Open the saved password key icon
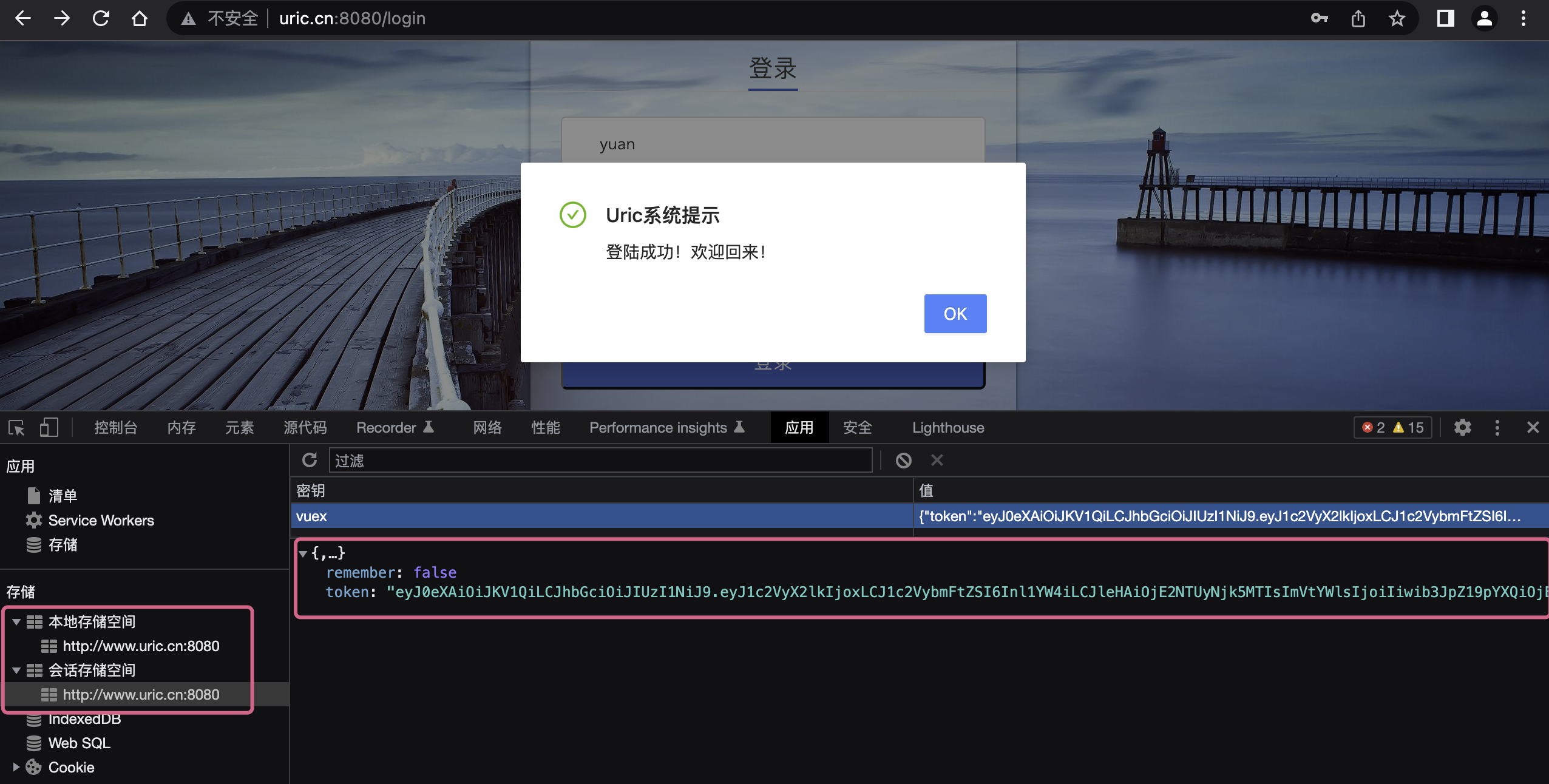1549x784 pixels. click(x=1319, y=18)
